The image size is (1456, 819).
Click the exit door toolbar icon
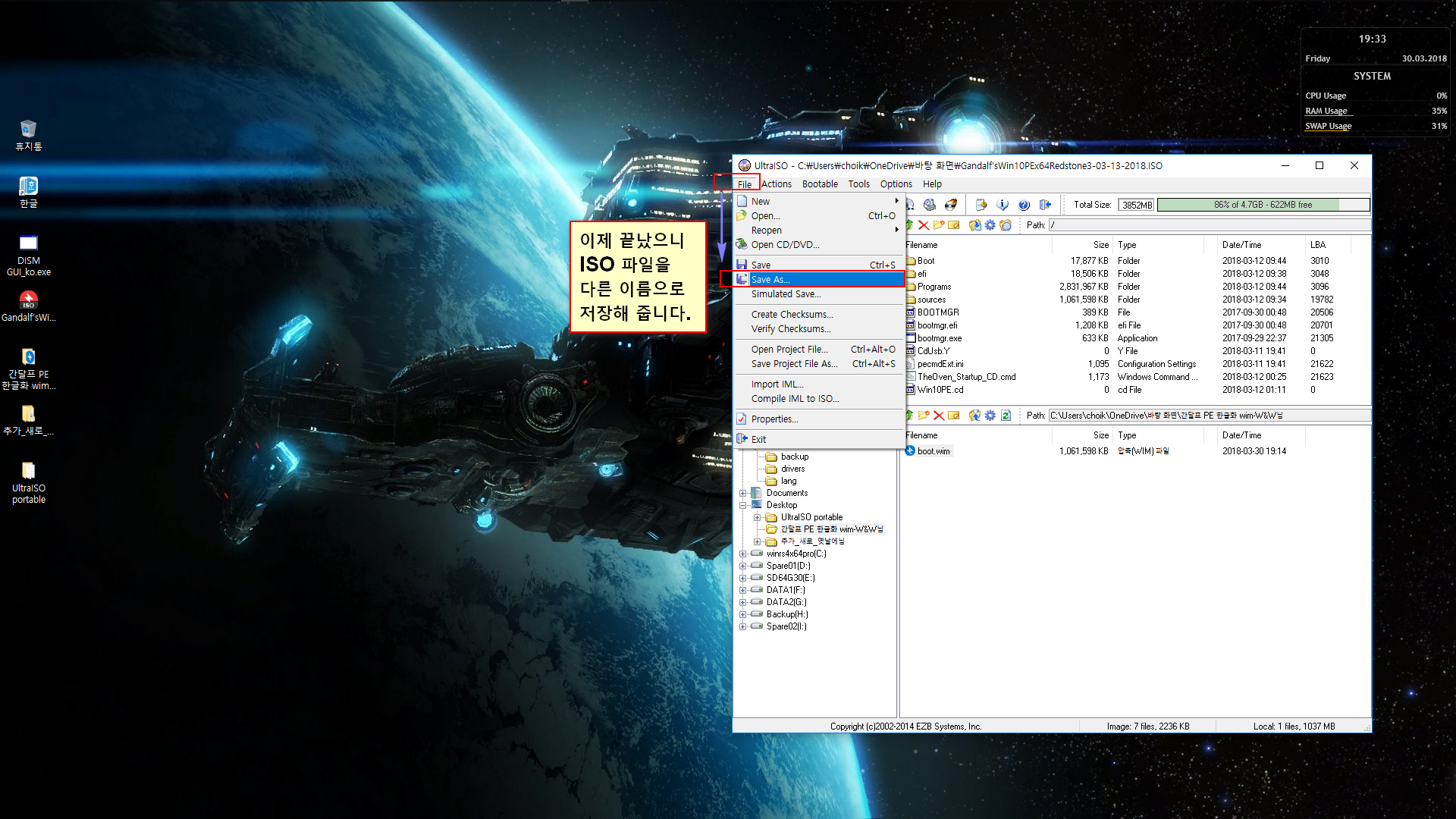click(1045, 205)
